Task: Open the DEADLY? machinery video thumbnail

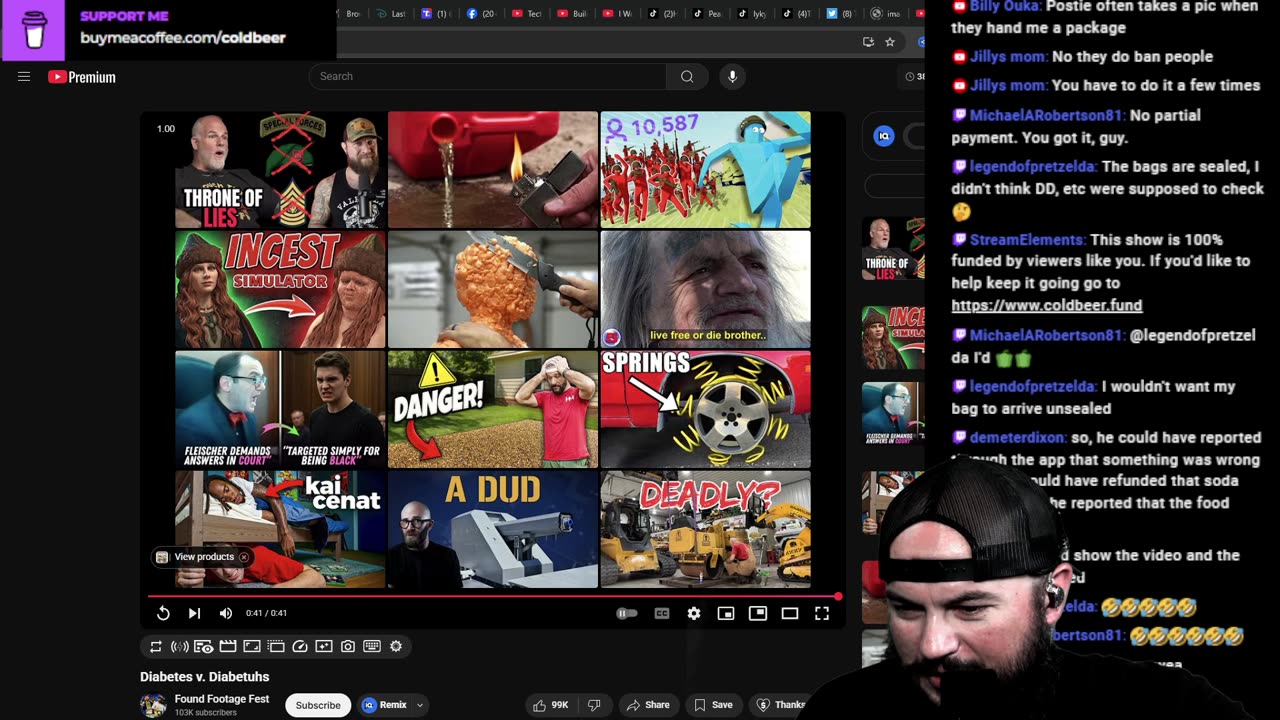Action: point(706,529)
